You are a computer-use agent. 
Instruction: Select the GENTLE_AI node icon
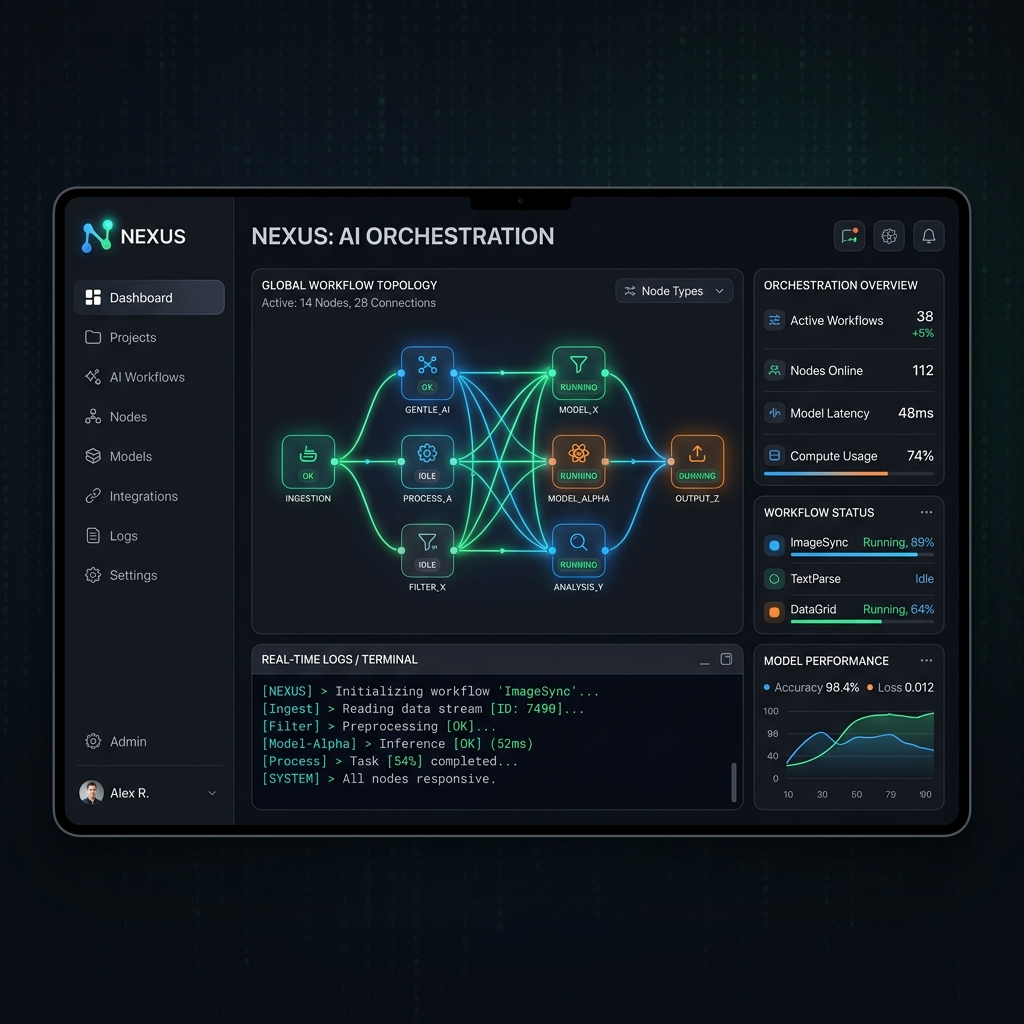427,373
